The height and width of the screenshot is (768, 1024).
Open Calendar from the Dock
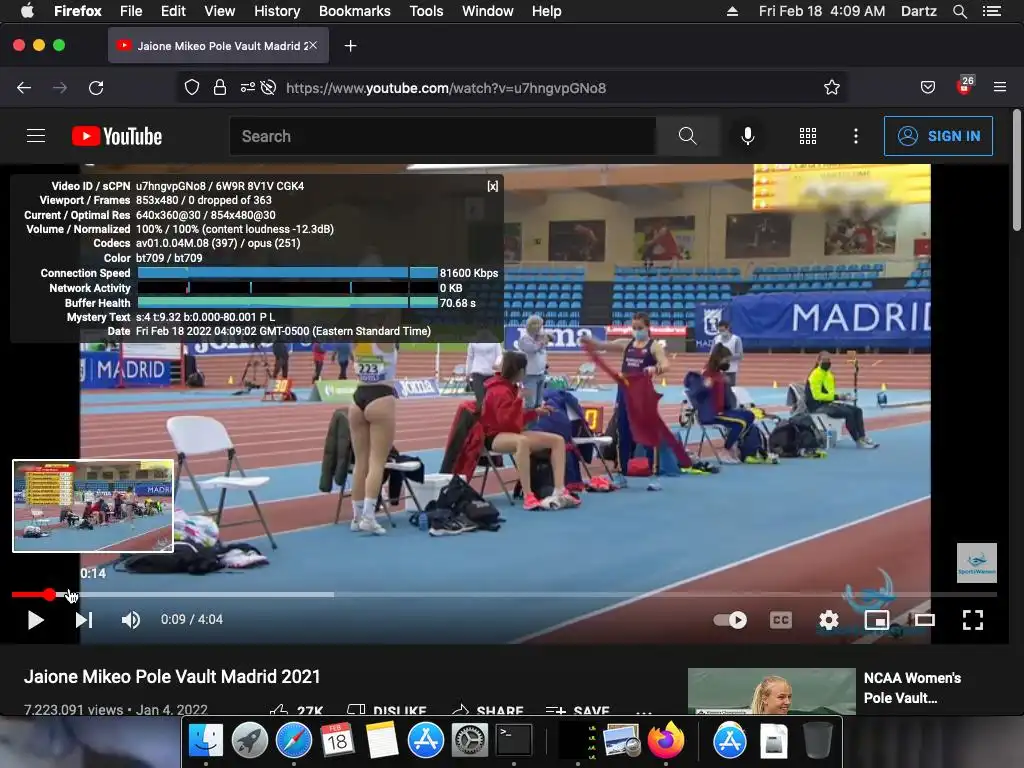[337, 740]
